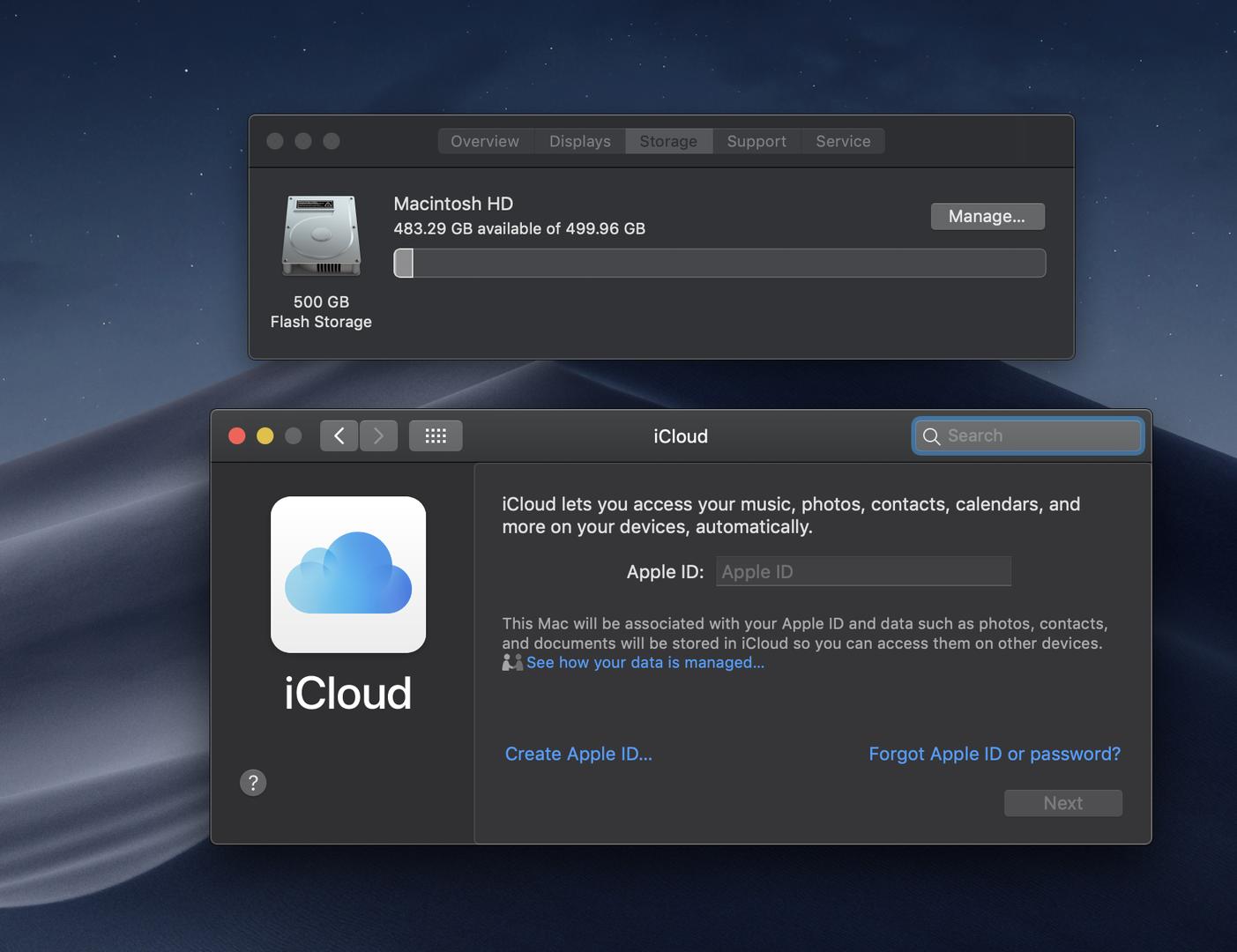The image size is (1237, 952).
Task: Click the privacy handshake icon
Action: tap(512, 662)
